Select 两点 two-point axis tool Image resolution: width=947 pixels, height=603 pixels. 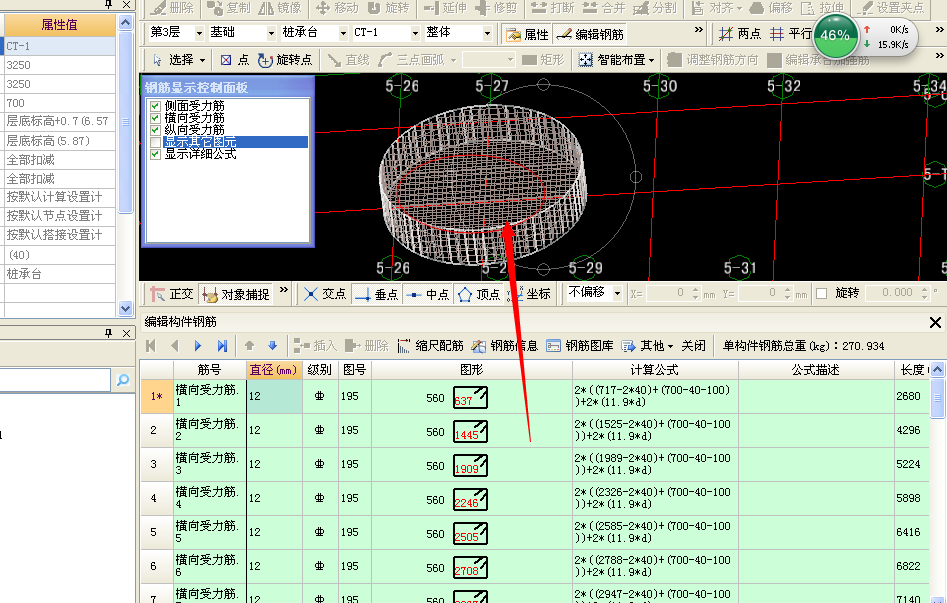click(x=740, y=34)
